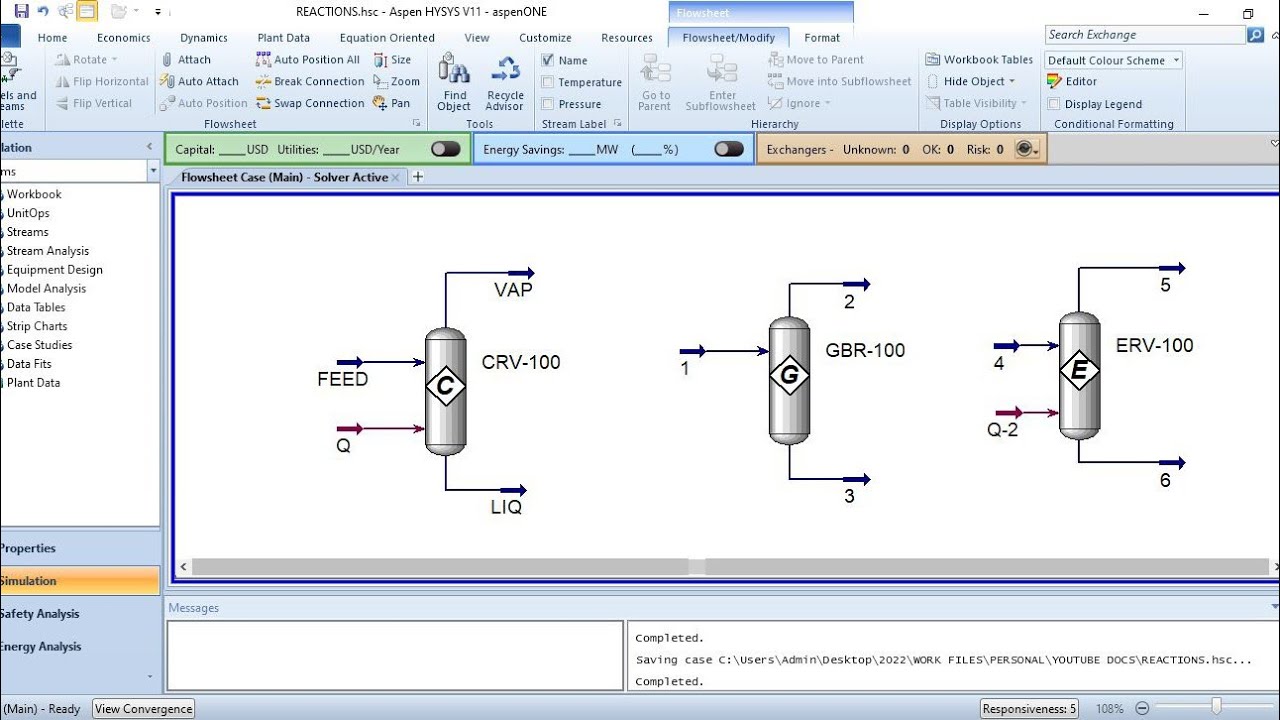Image resolution: width=1280 pixels, height=720 pixels.
Task: Open the Format ribbon tab
Action: (822, 38)
